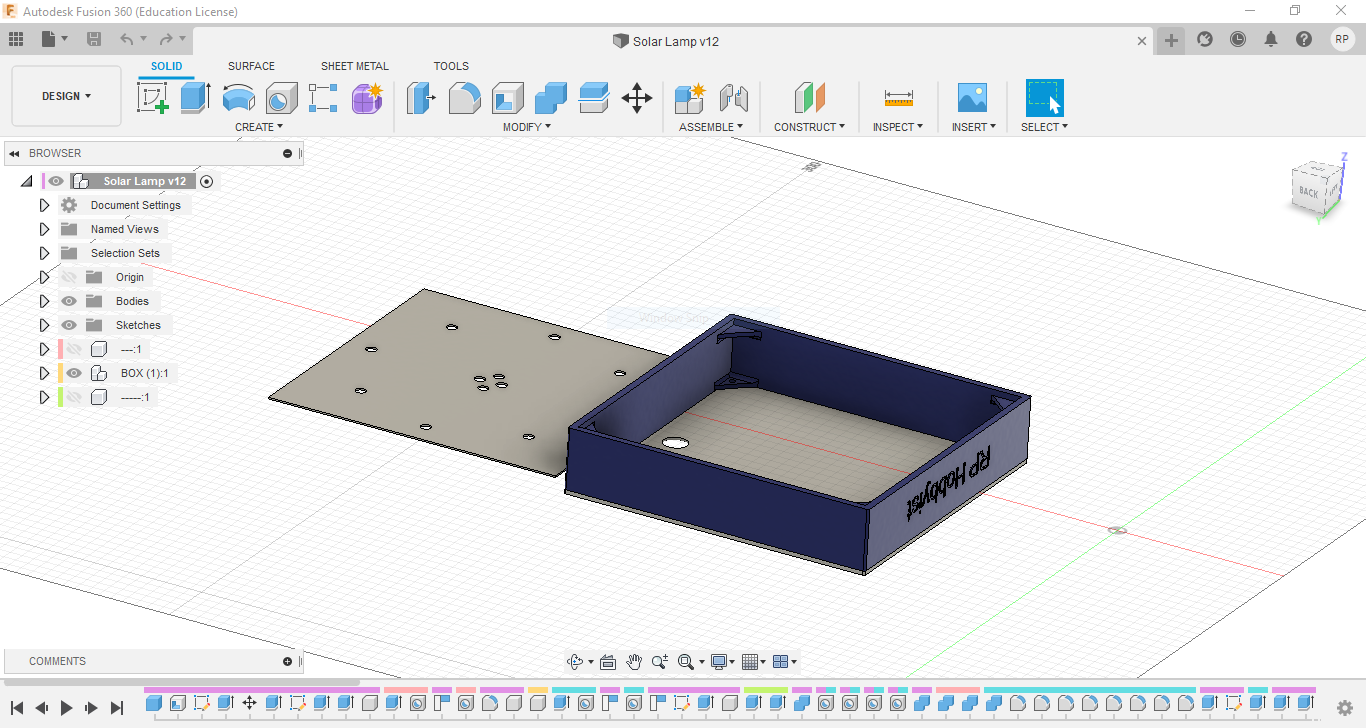Switch to the SHEET METAL tab
This screenshot has height=728, width=1366.
pyautogui.click(x=355, y=66)
